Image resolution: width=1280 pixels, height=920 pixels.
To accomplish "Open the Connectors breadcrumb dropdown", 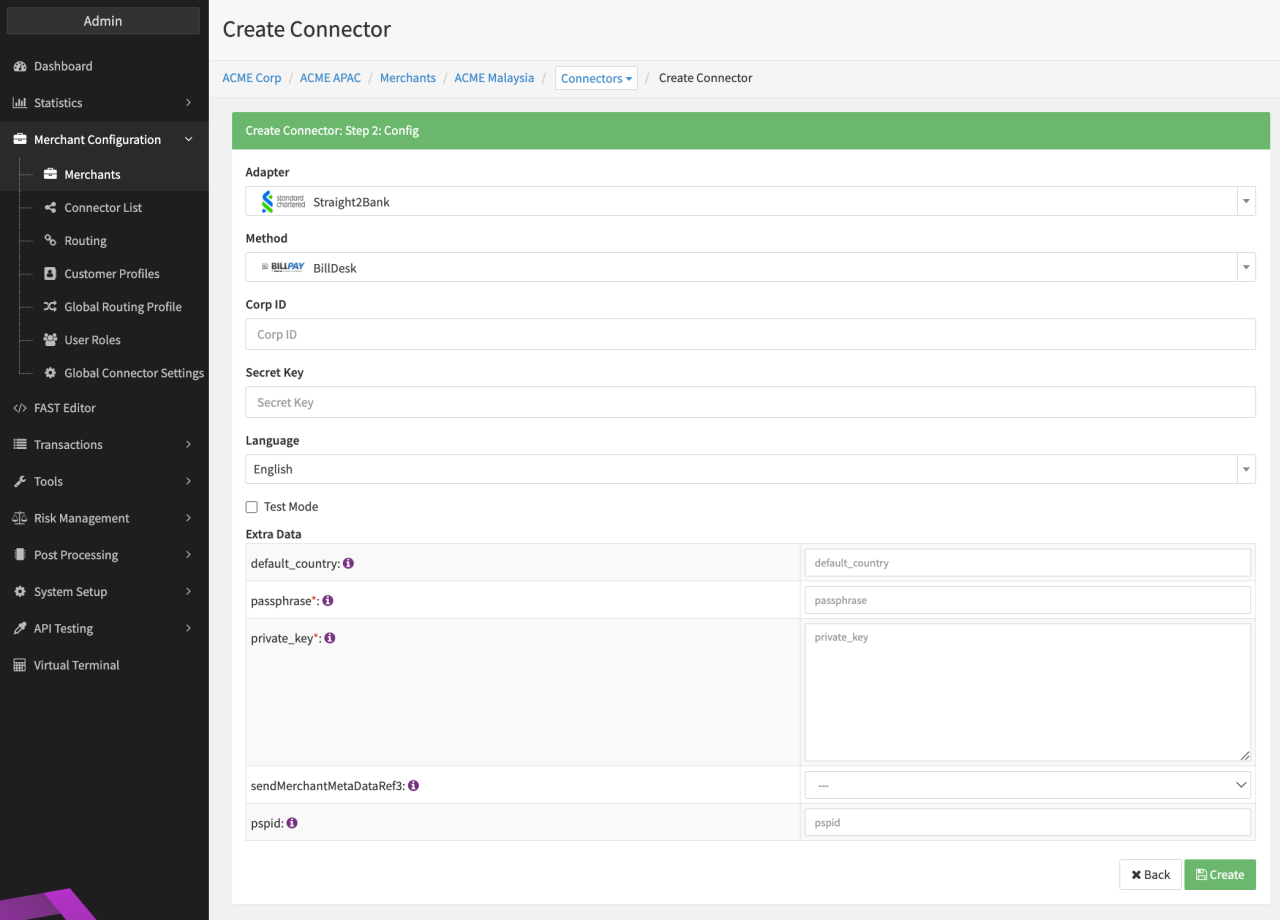I will pos(596,78).
